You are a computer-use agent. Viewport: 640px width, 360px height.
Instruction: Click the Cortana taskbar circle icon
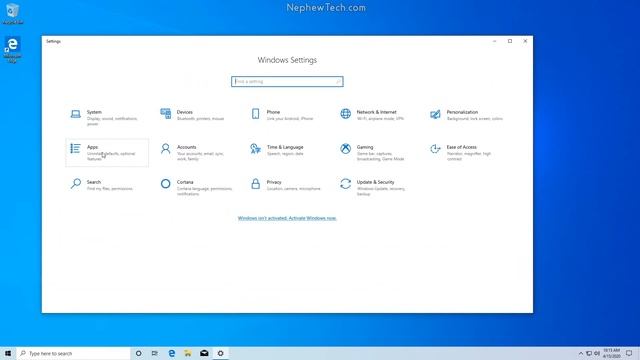pos(139,353)
